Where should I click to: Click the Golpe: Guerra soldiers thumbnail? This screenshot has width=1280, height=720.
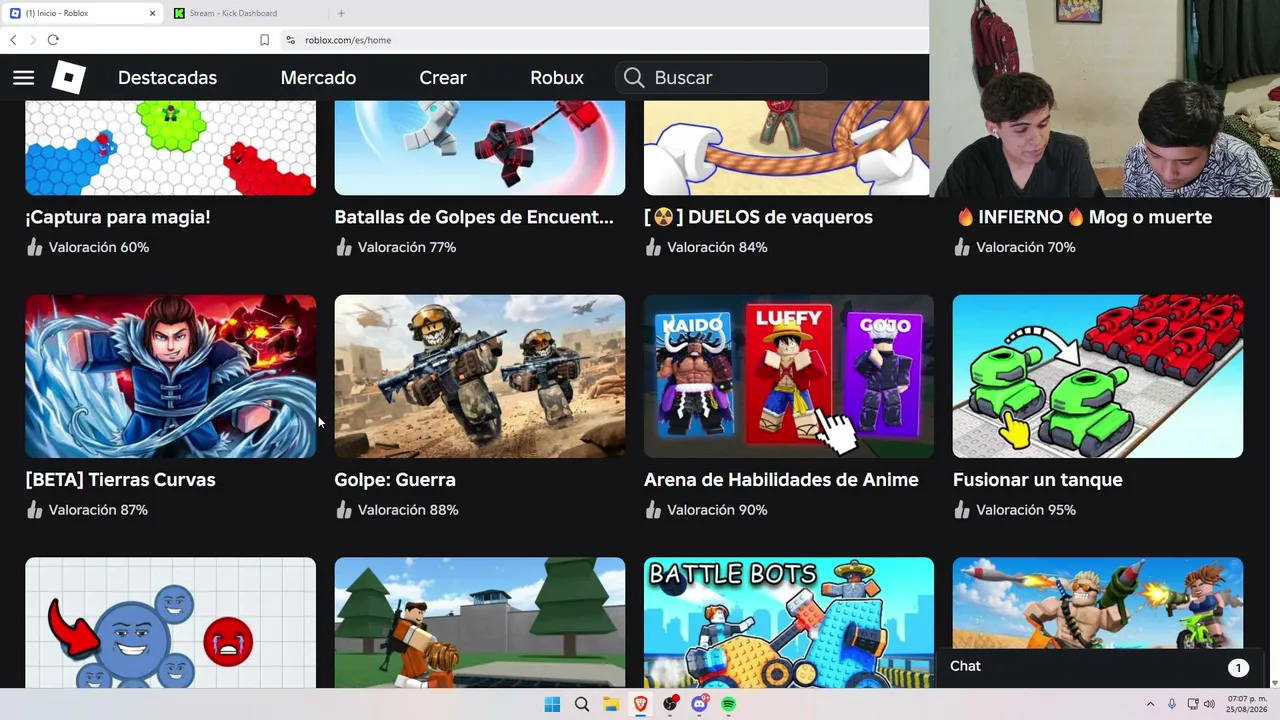point(480,376)
